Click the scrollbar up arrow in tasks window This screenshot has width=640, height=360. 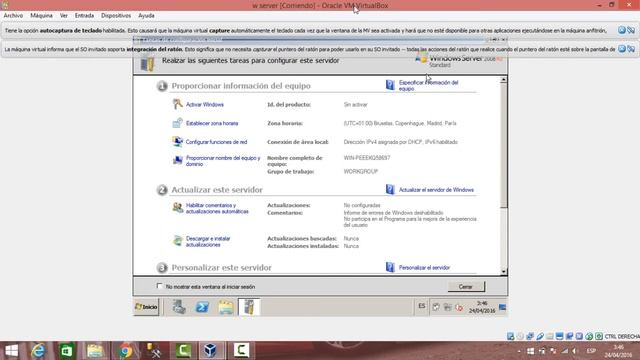coord(504,80)
